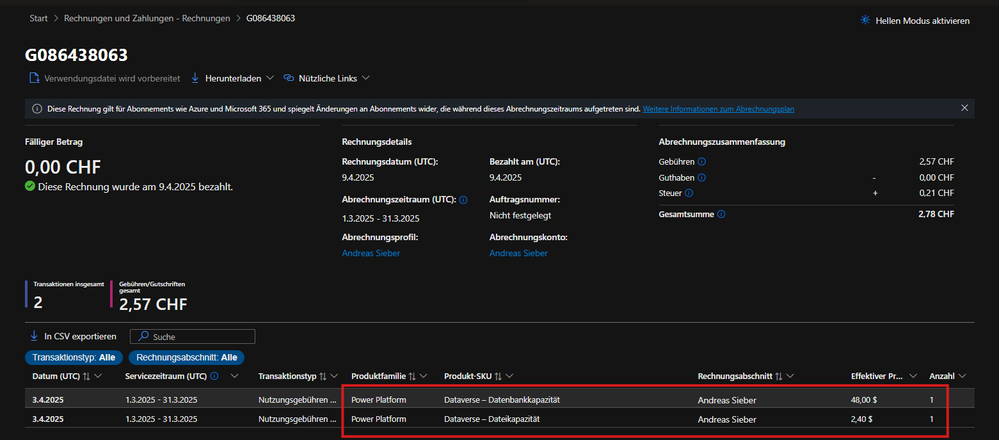Open Rechnungen und Zahlungen - Rechnungen breadcrumb

click(x=147, y=18)
